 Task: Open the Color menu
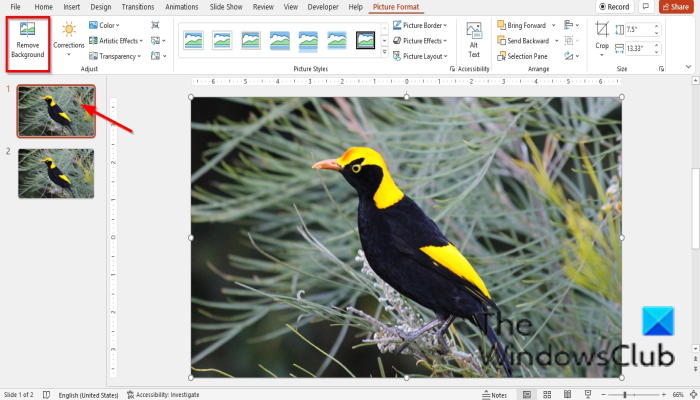click(x=104, y=25)
